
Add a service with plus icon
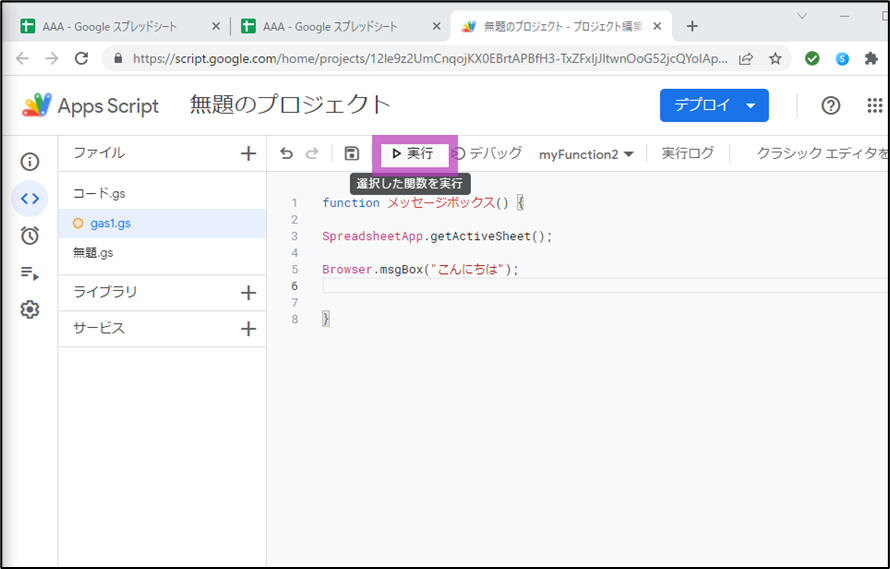[248, 329]
